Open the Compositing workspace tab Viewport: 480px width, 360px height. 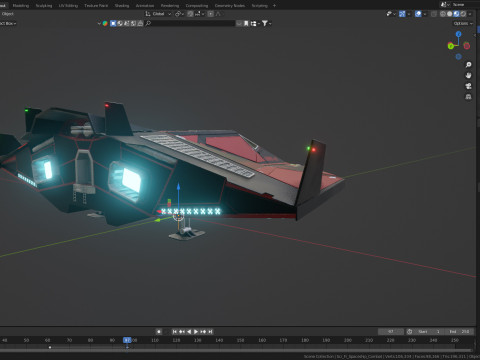(x=197, y=6)
